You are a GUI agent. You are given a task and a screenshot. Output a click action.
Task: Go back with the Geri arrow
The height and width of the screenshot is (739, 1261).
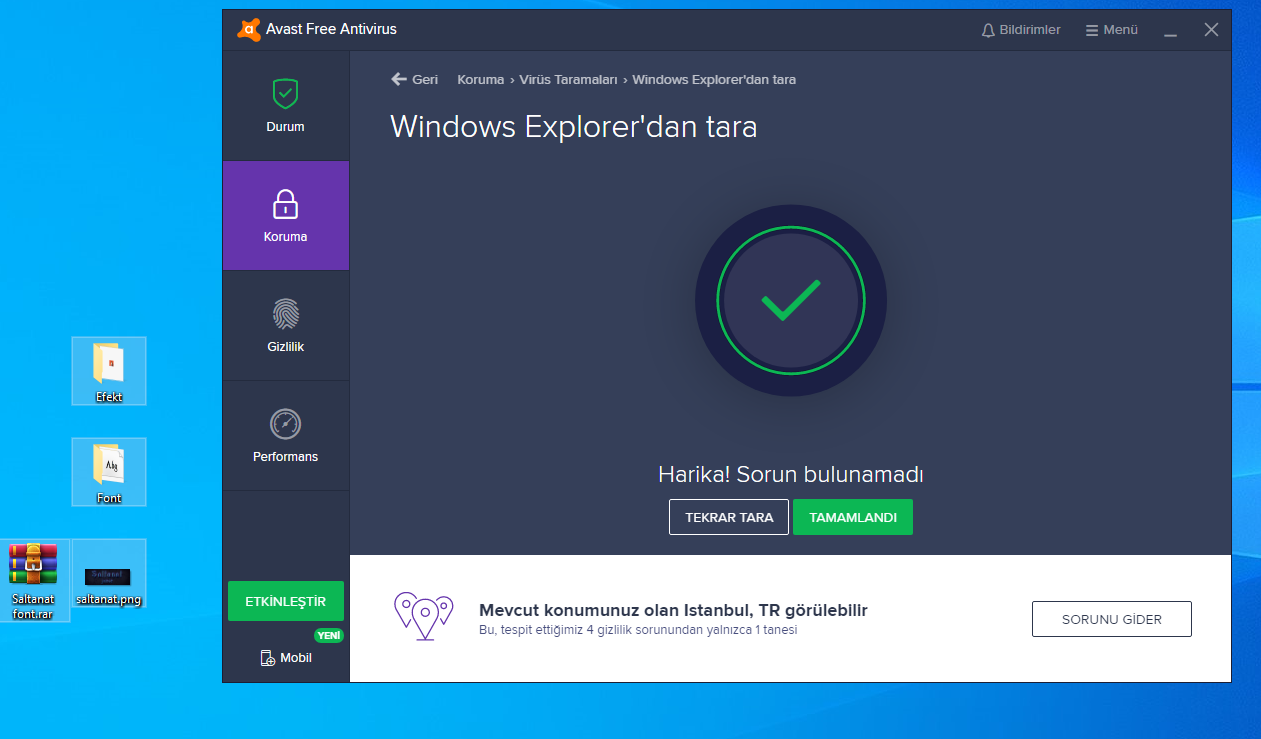(414, 79)
